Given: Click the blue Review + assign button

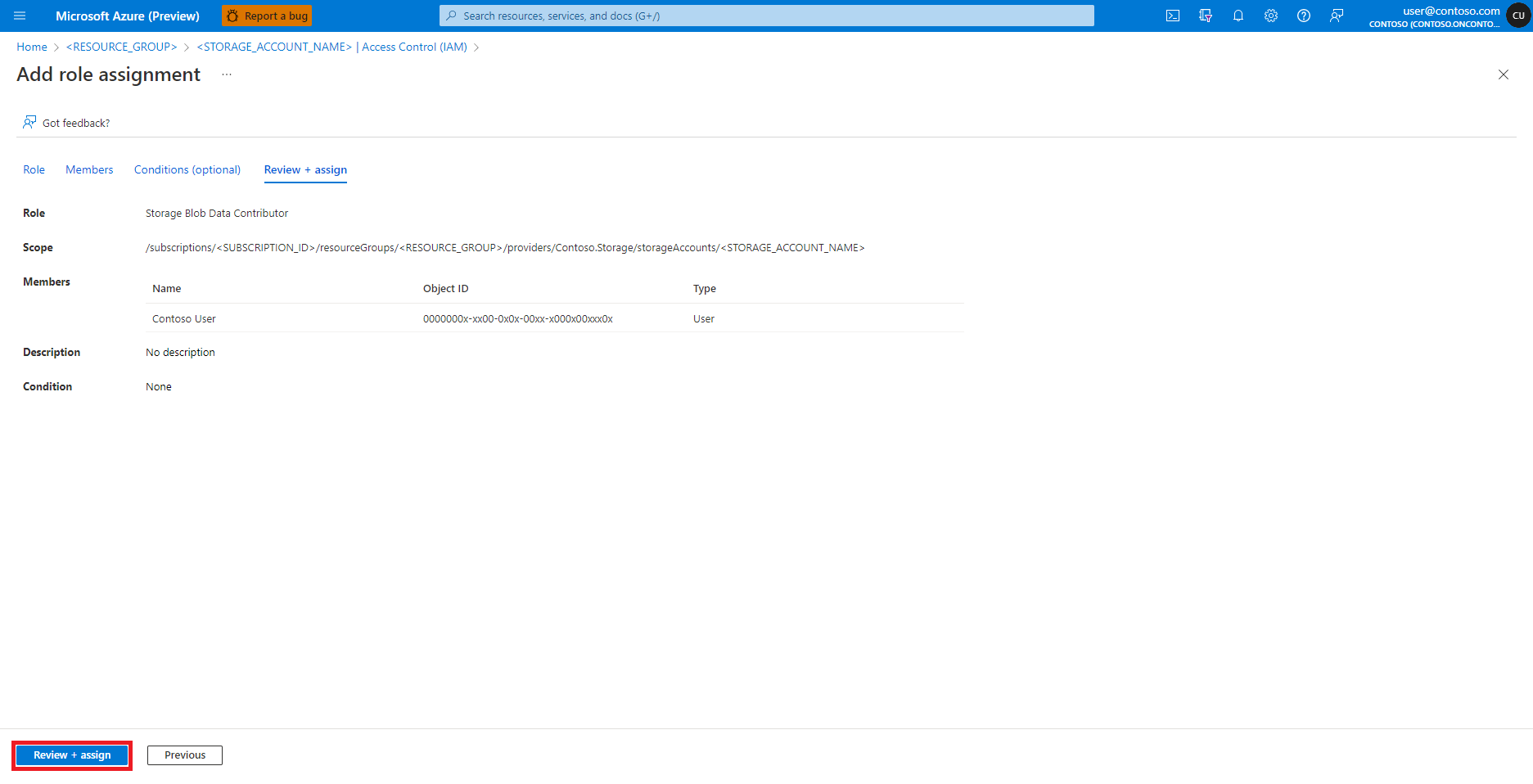Looking at the screenshot, I should pos(72,755).
